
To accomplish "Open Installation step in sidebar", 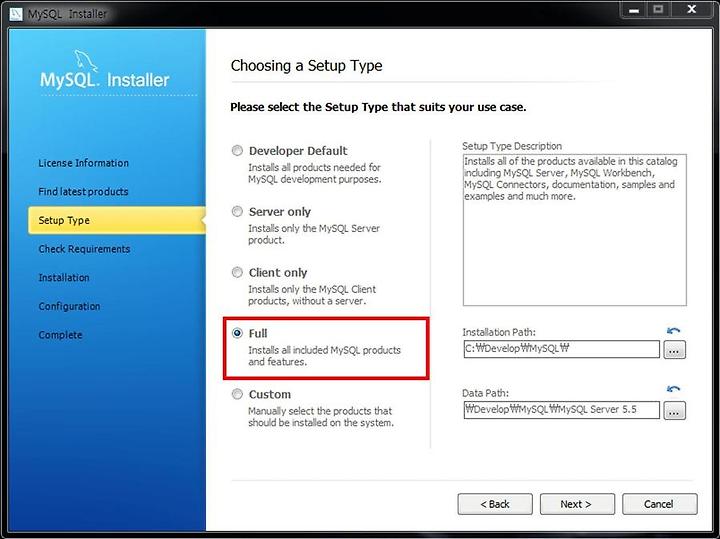I will [x=64, y=278].
